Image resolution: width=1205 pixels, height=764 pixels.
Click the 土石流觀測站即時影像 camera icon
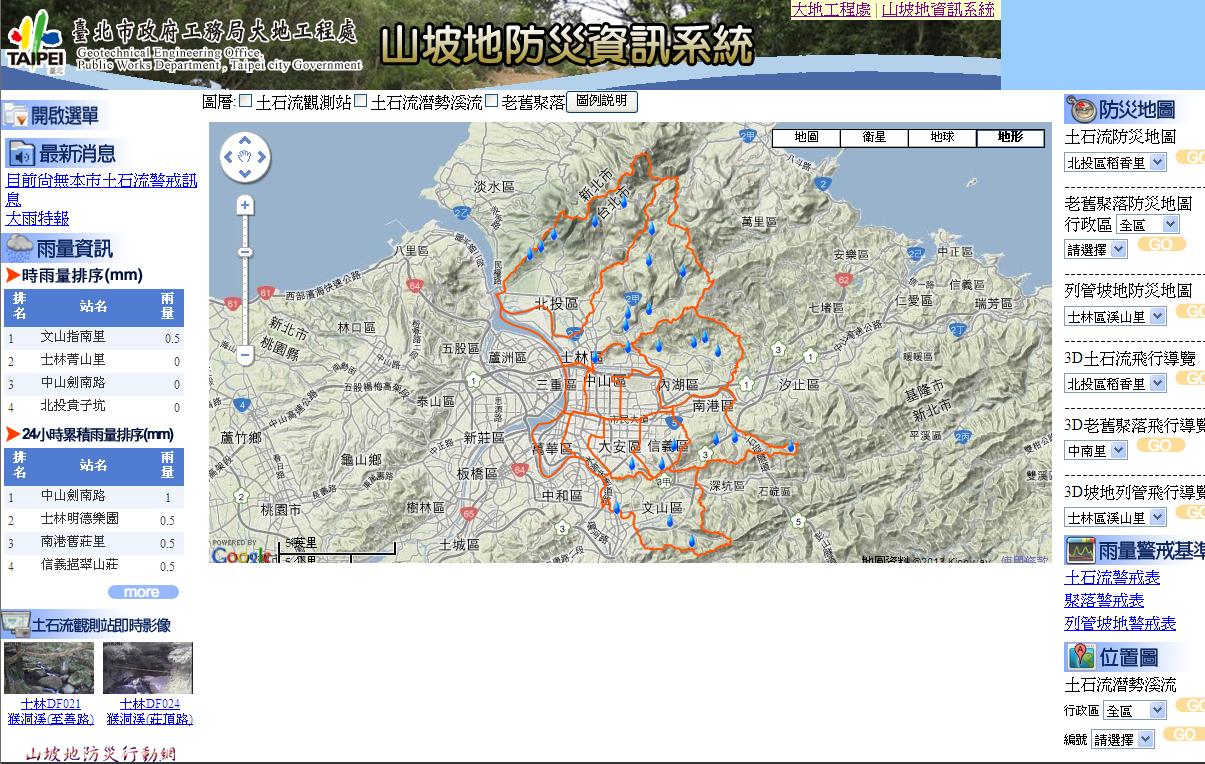pos(15,624)
